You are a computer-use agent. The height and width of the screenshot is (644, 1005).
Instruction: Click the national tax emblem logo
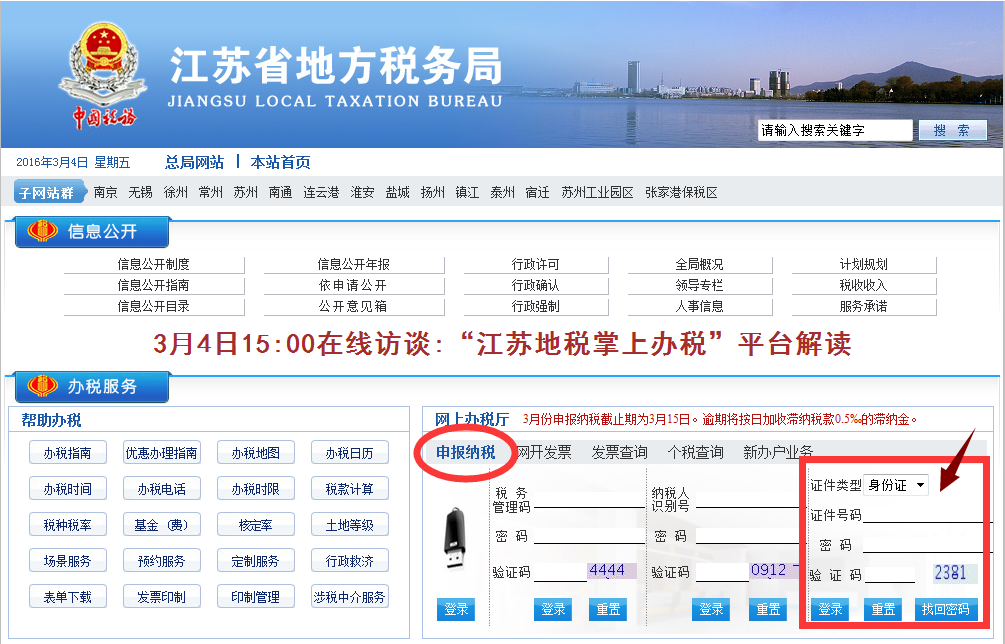(x=103, y=75)
